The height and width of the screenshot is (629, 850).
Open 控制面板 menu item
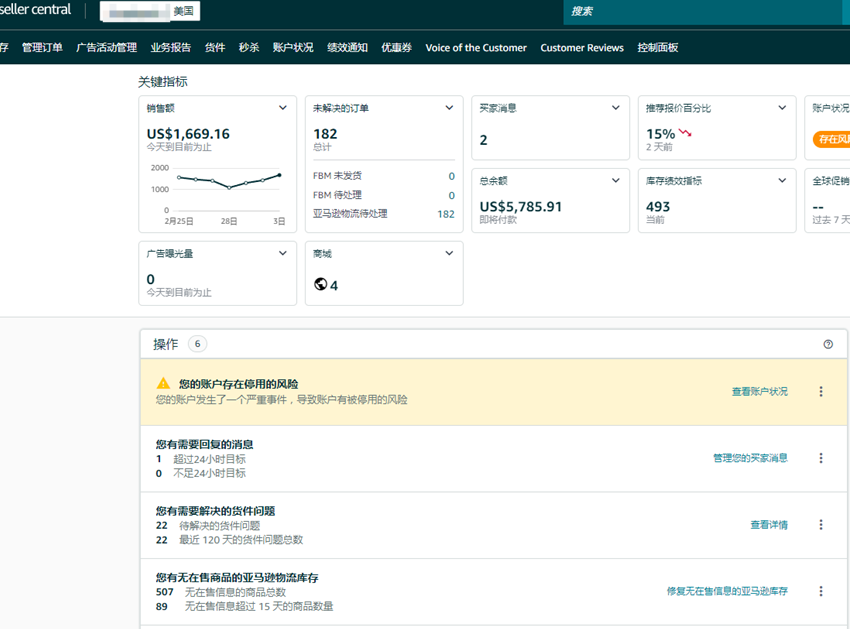pos(658,48)
